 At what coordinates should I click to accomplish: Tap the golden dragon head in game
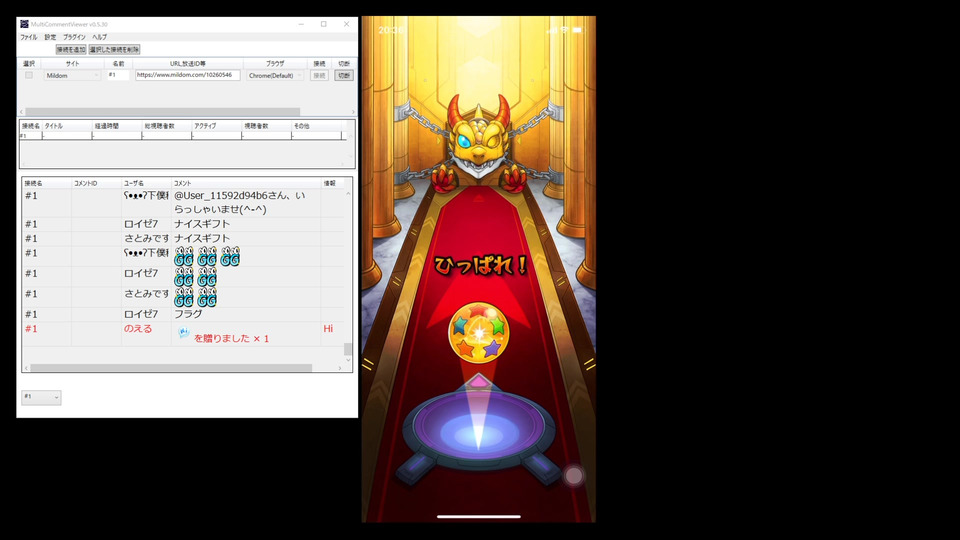[478, 139]
